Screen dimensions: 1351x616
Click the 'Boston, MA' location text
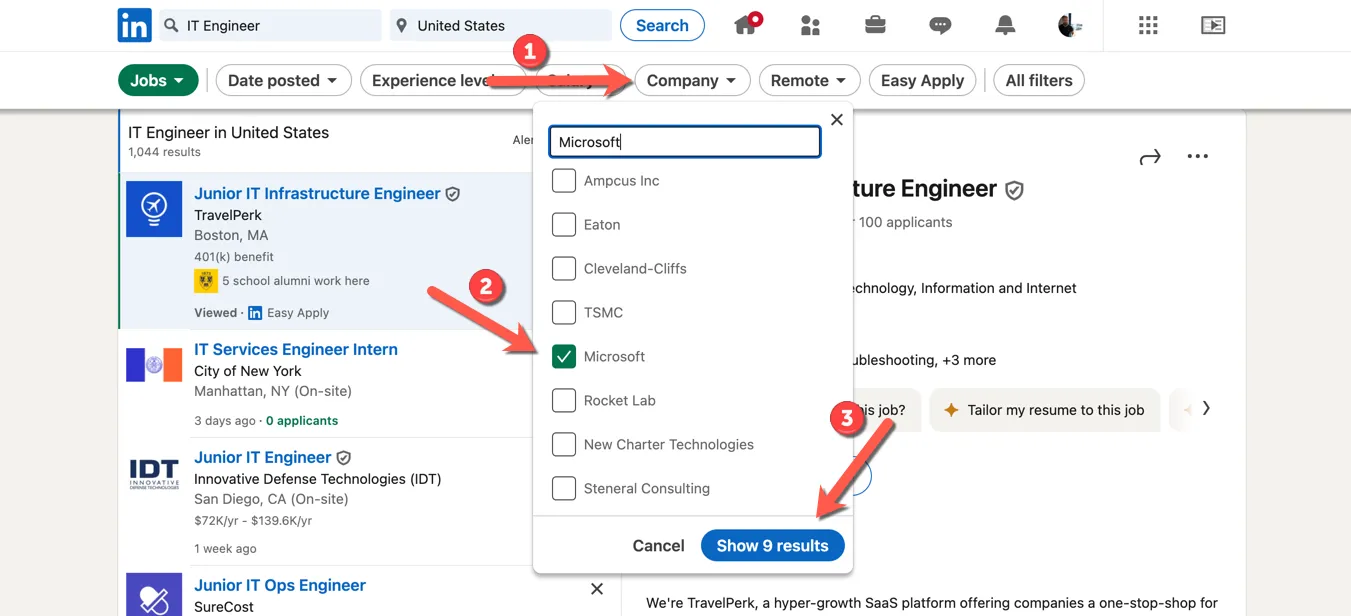231,235
